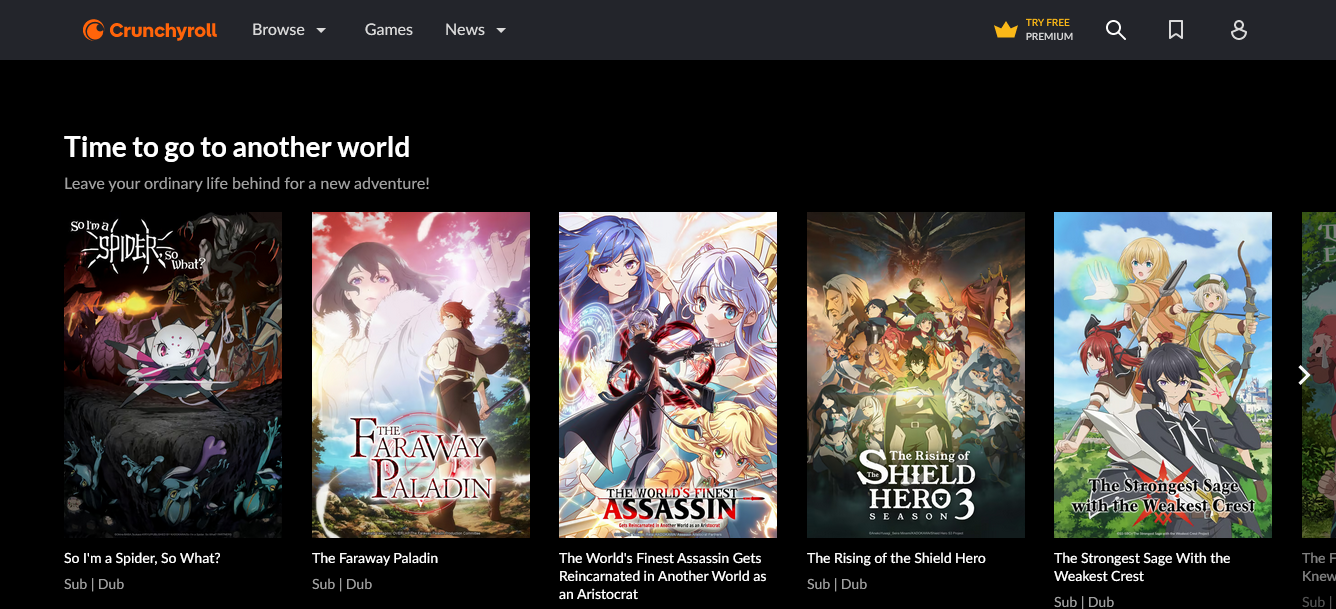Click Sub | Dub under Rising of the Shield Hero
The height and width of the screenshot is (609, 1336).
(837, 584)
